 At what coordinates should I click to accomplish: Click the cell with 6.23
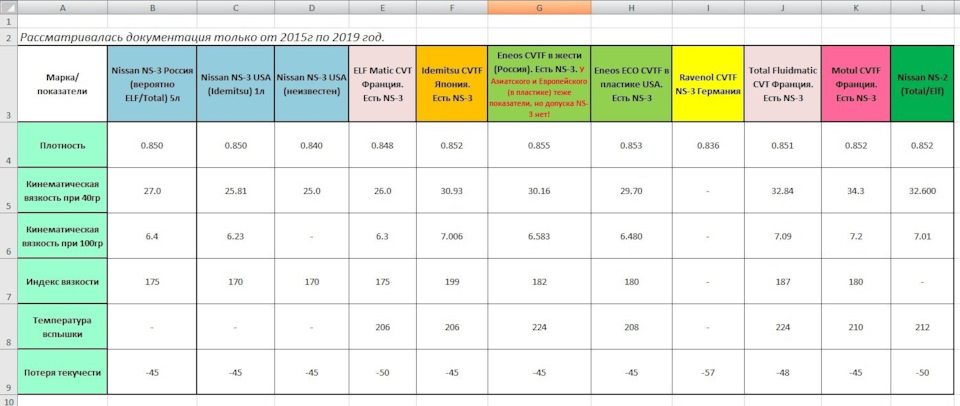click(x=236, y=236)
